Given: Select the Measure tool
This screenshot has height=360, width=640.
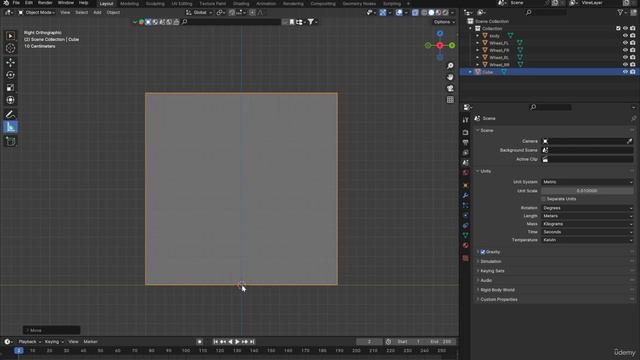Looking at the screenshot, I should coord(11,127).
